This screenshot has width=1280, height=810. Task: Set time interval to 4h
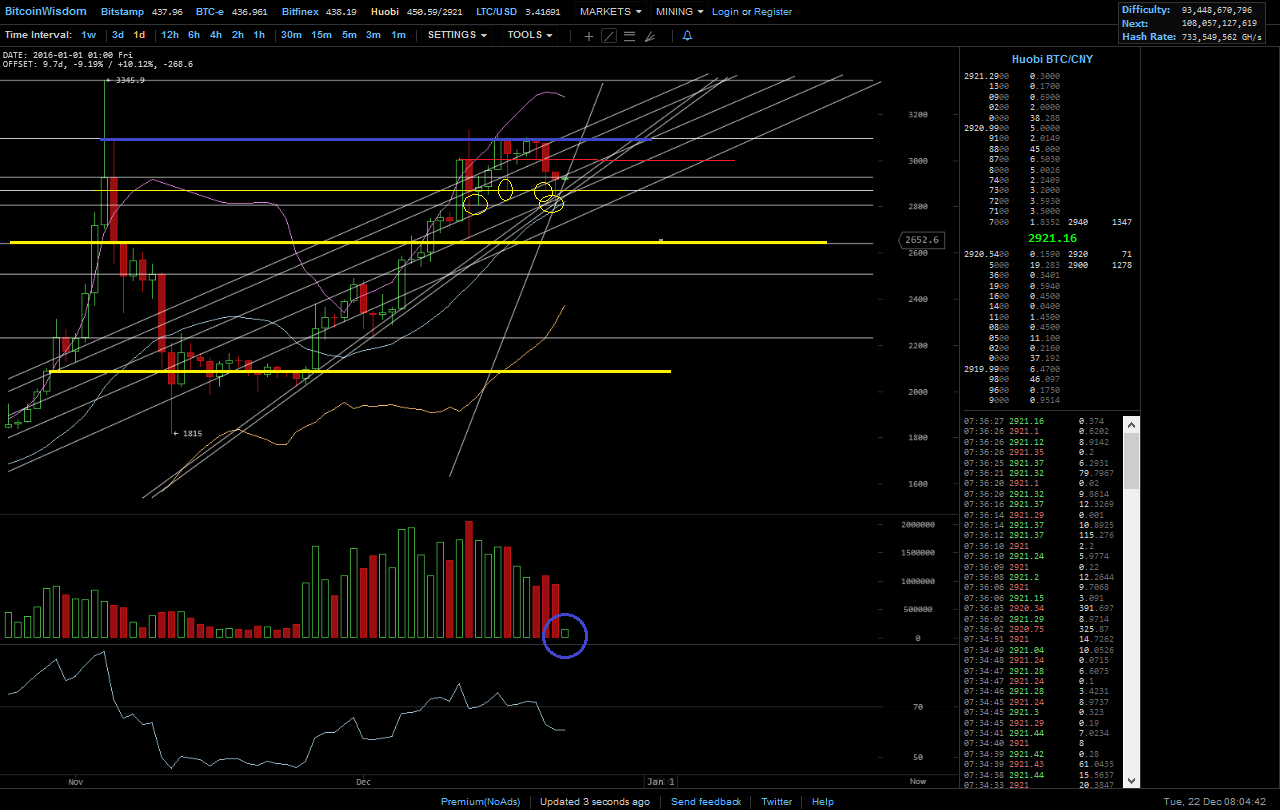point(216,35)
